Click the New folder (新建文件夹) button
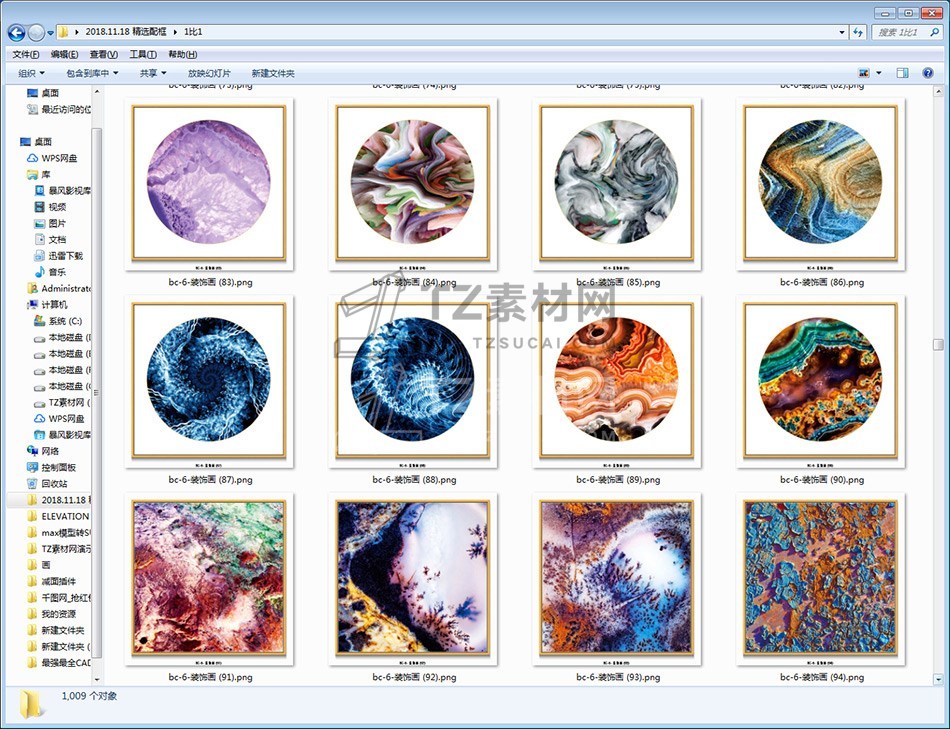 (273, 73)
